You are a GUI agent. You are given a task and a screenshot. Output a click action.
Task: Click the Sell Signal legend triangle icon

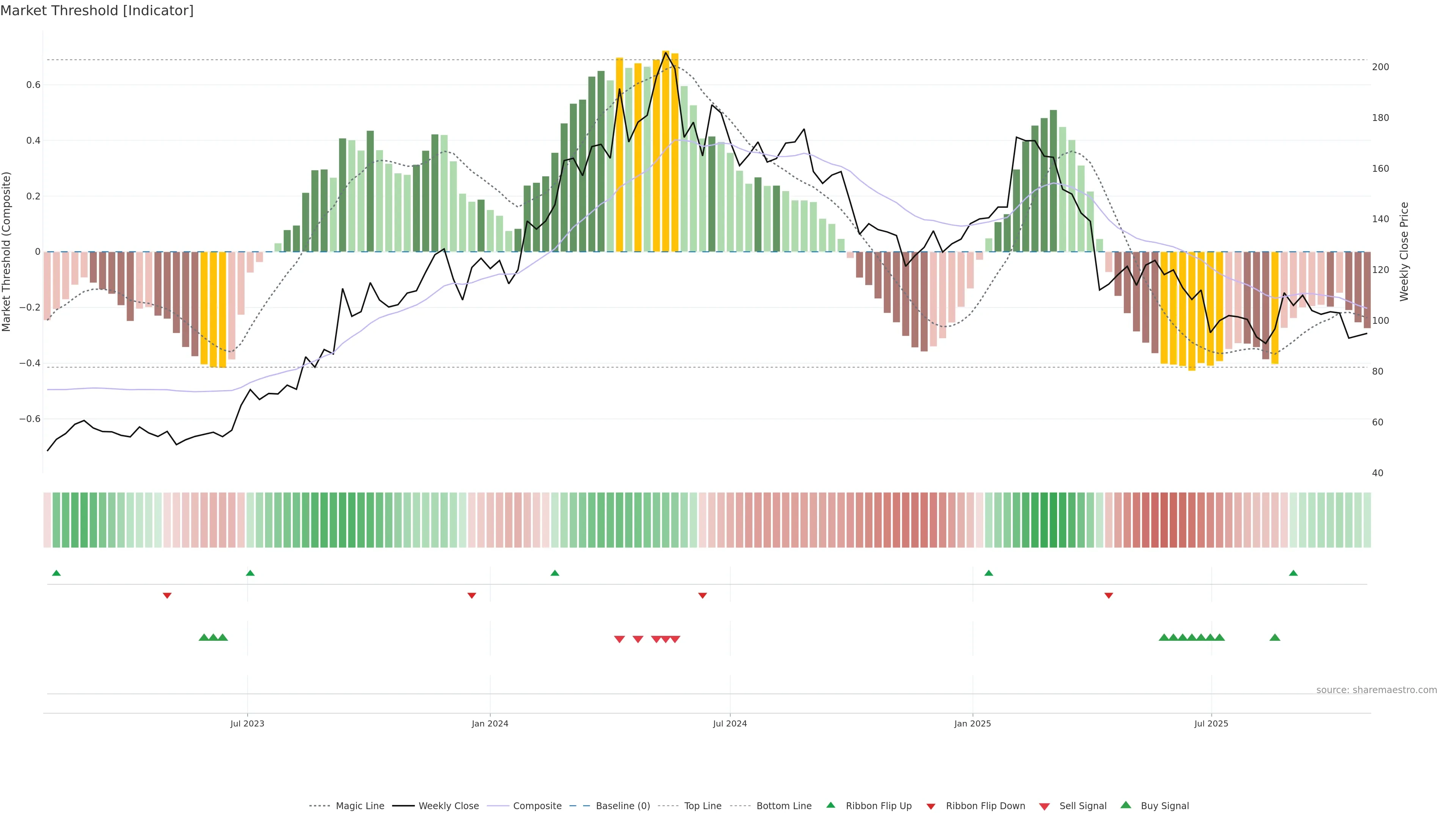[1044, 806]
